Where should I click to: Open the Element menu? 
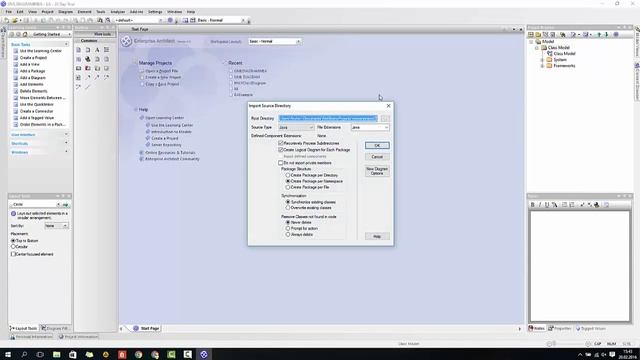[x=84, y=12]
